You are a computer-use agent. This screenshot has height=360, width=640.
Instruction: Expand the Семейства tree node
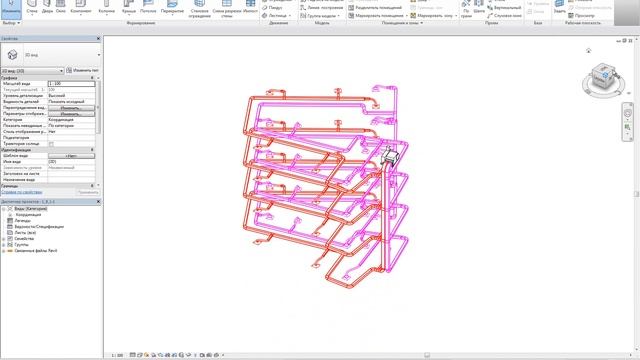click(x=4, y=238)
